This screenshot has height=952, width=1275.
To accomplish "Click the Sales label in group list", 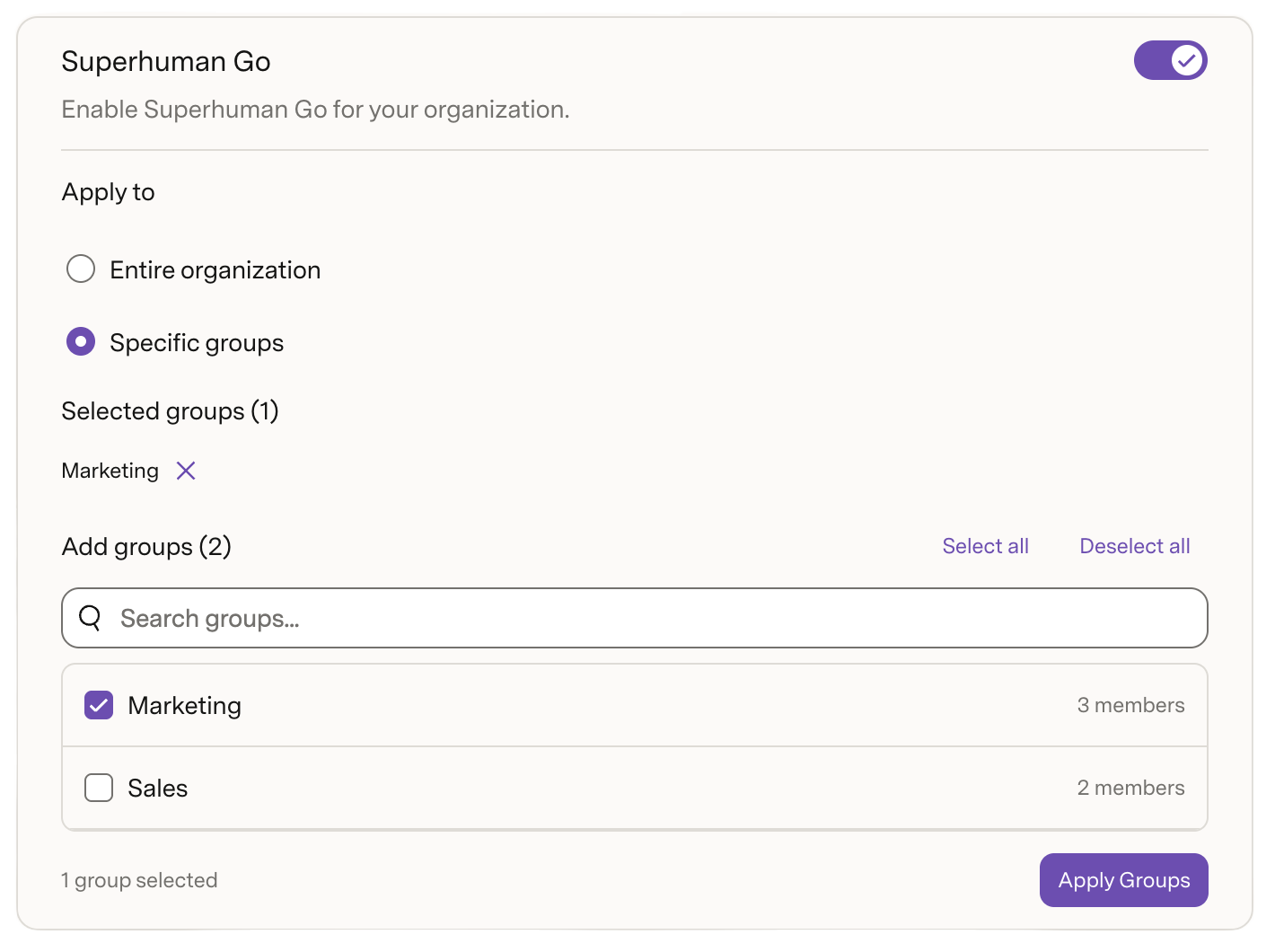I will pos(158,789).
